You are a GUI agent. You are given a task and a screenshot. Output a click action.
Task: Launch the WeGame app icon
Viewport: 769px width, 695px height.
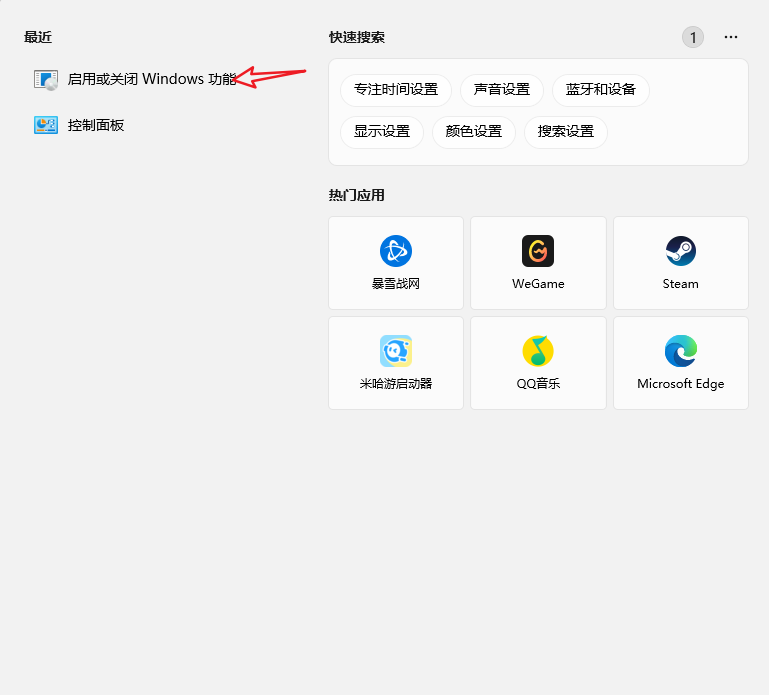(x=538, y=251)
